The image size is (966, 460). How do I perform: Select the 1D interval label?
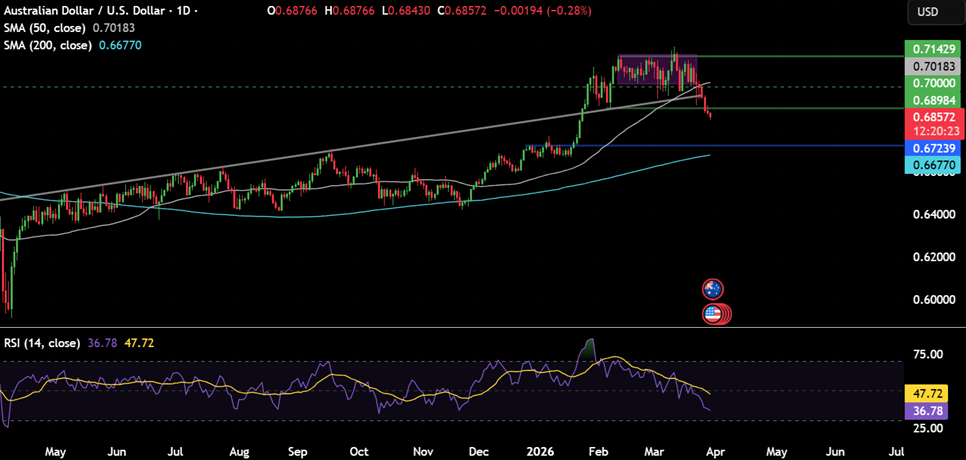pos(184,10)
